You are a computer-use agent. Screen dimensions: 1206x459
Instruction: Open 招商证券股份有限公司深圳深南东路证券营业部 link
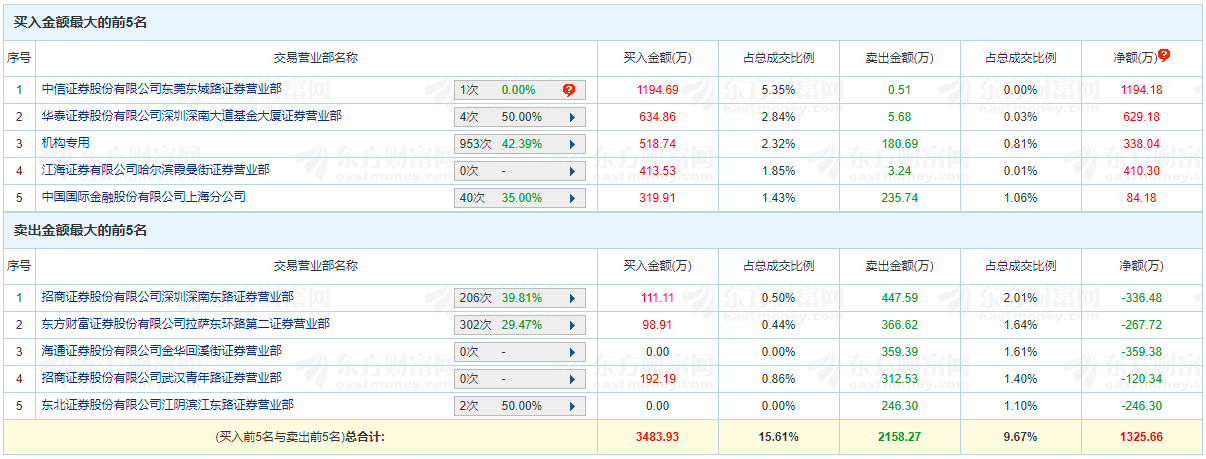tap(168, 297)
